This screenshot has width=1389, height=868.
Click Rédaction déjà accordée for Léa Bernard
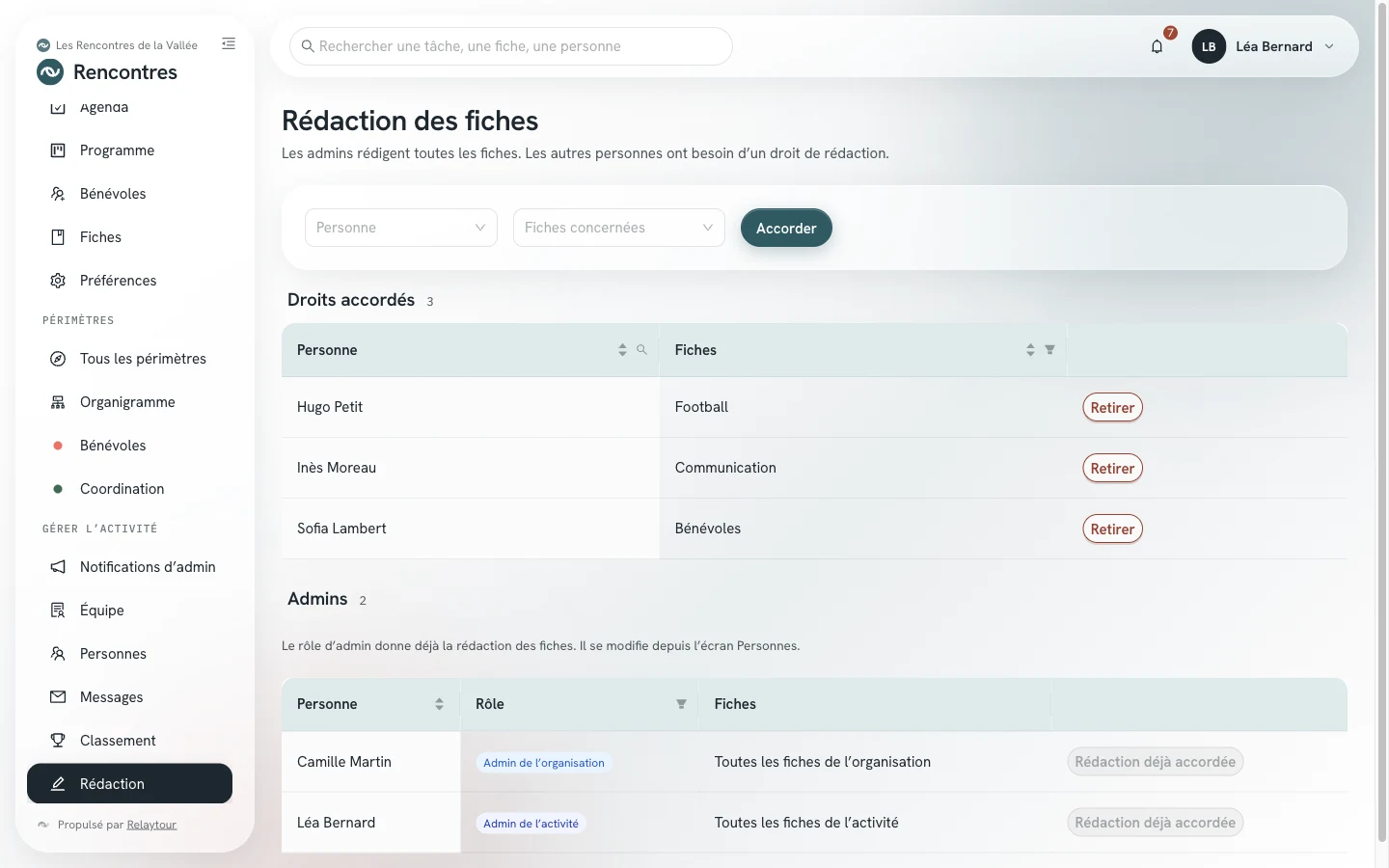(x=1156, y=823)
